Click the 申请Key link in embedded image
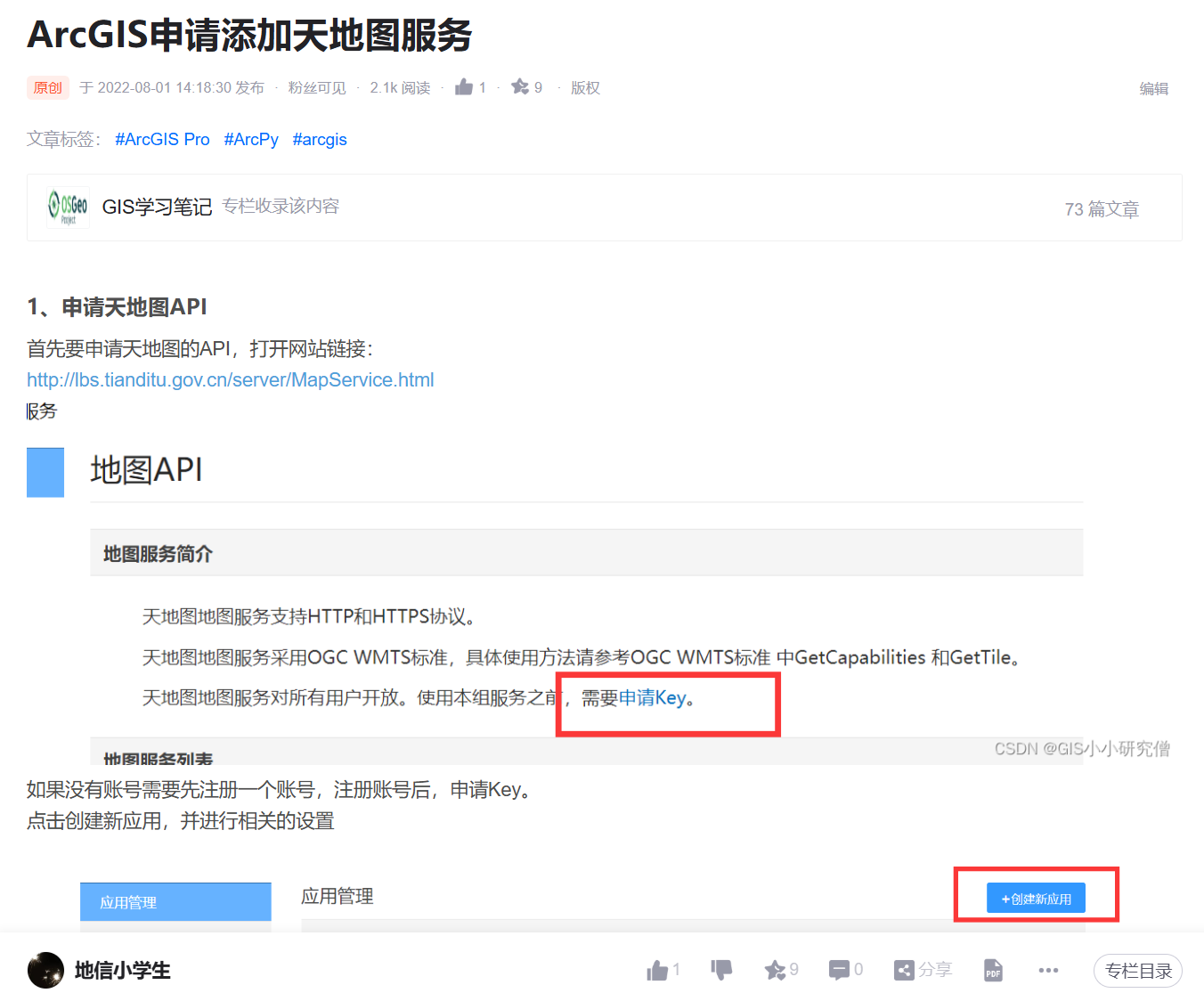 click(653, 698)
